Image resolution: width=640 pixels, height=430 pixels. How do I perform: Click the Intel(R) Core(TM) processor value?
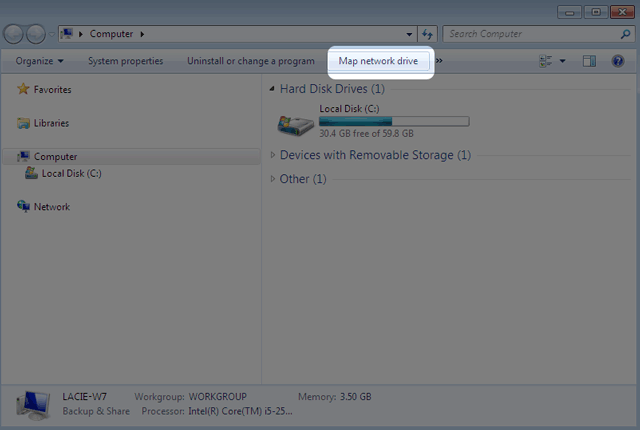click(x=240, y=411)
